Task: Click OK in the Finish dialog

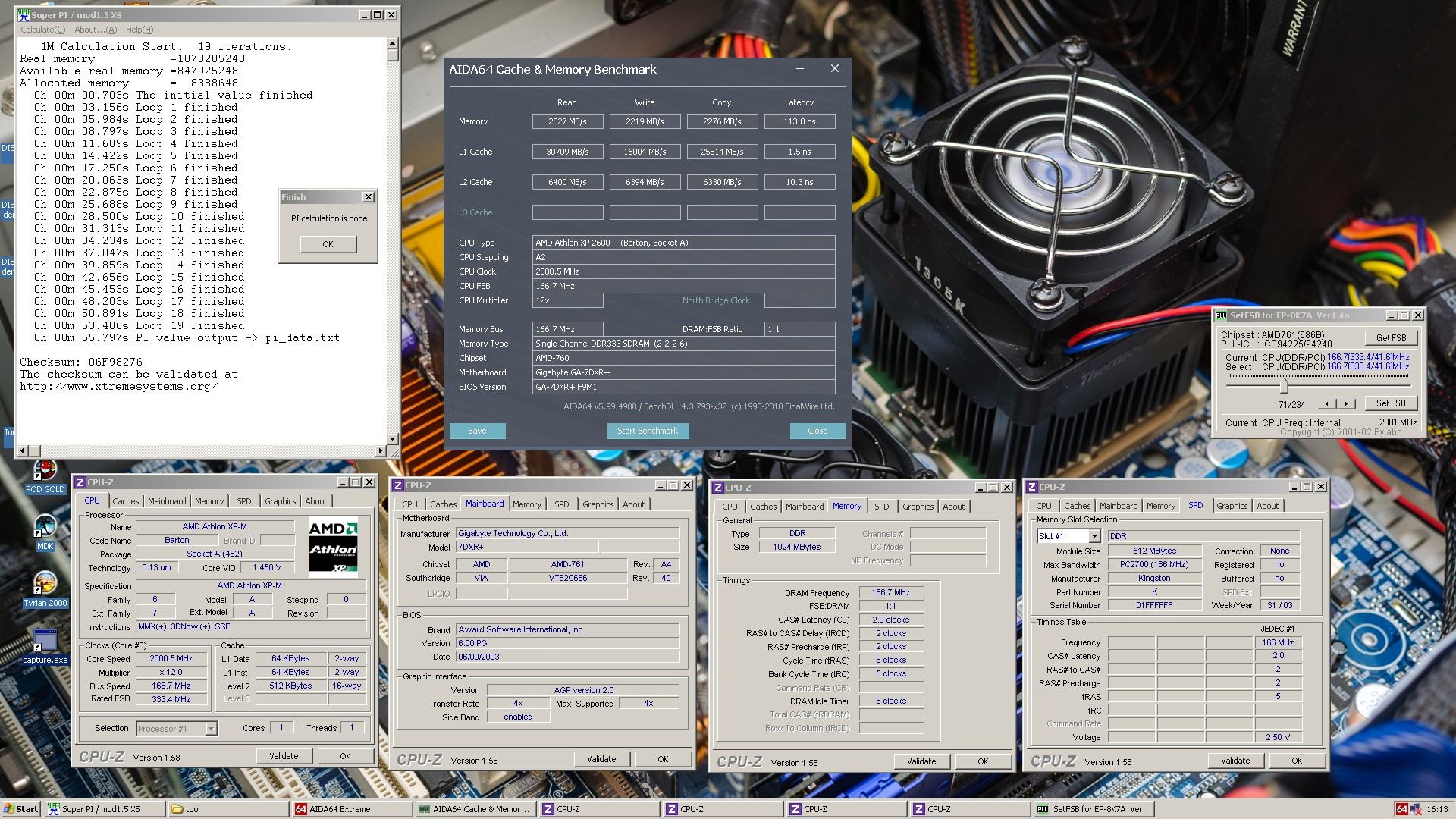Action: coord(328,244)
